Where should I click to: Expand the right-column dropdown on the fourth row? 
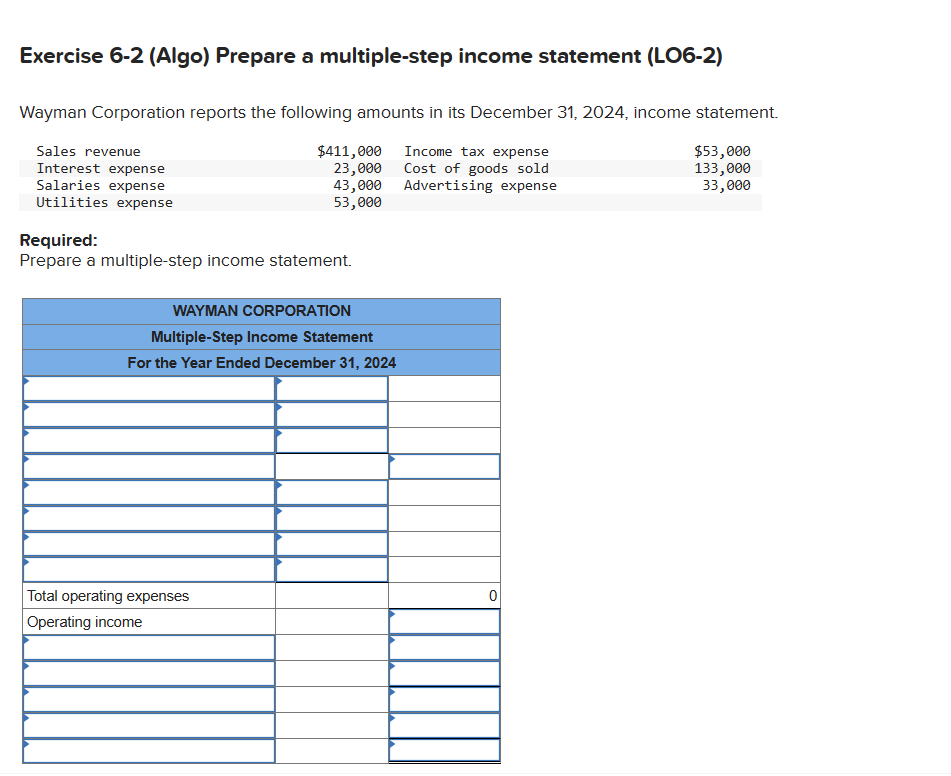click(444, 465)
